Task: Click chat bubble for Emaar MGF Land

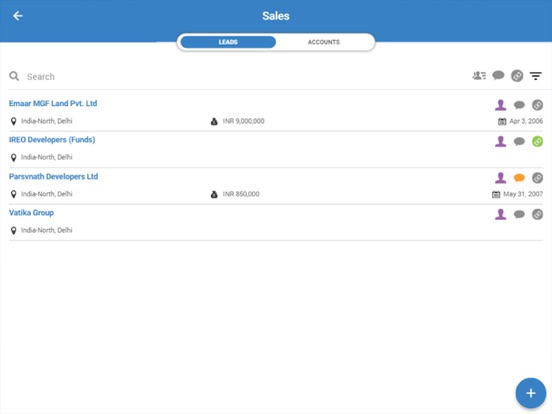Action: 519,105
